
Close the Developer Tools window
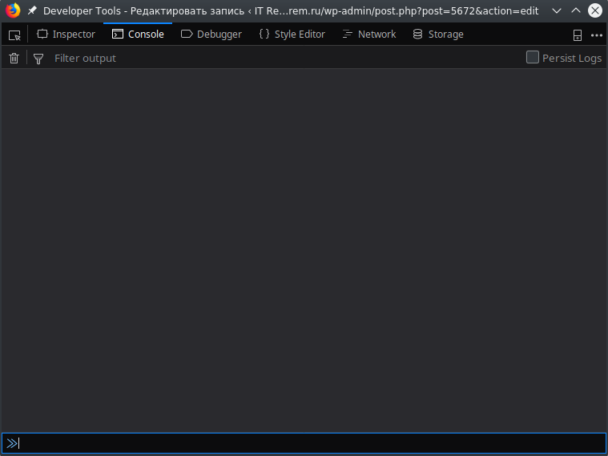(595, 10)
